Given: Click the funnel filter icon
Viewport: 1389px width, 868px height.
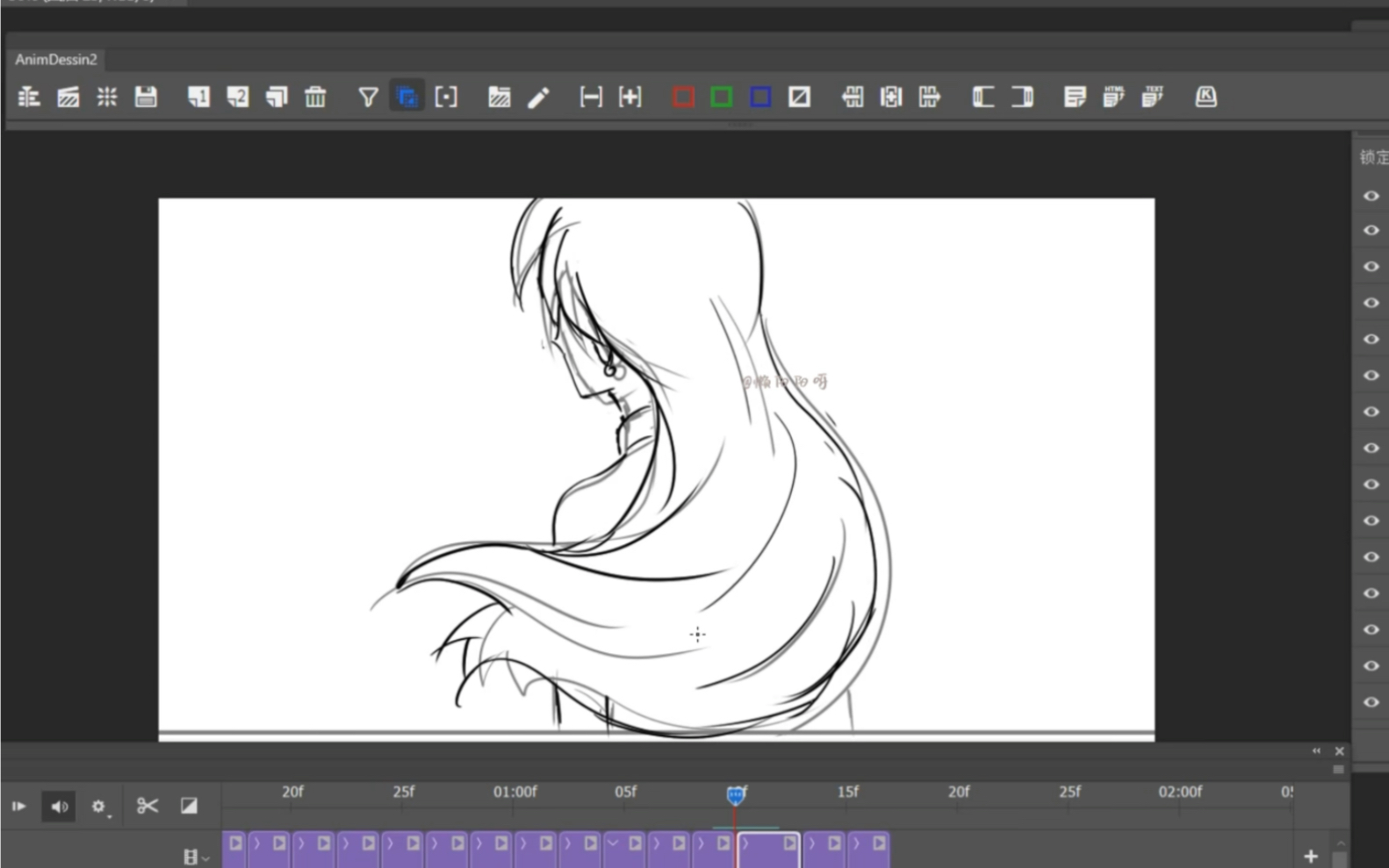Looking at the screenshot, I should (368, 97).
